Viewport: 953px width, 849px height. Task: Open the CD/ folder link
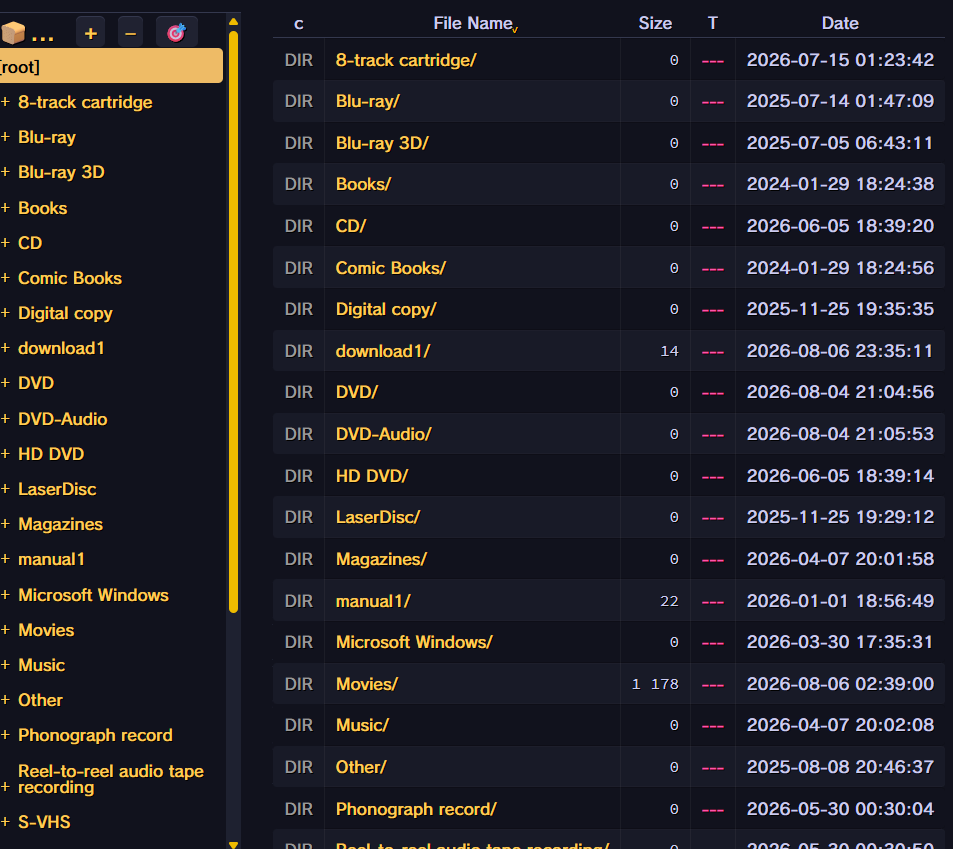coord(351,226)
